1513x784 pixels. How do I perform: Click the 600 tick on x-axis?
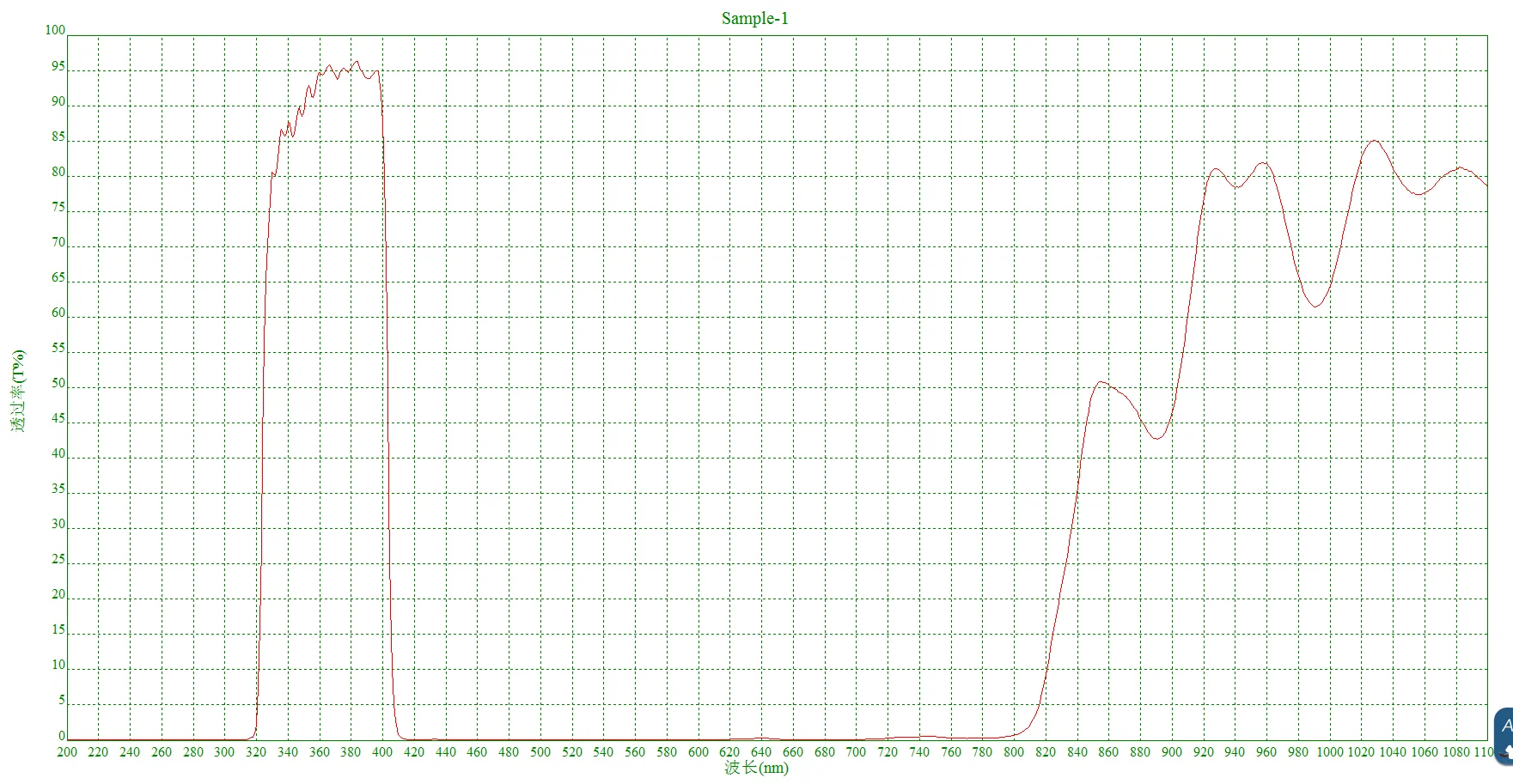coord(699,752)
